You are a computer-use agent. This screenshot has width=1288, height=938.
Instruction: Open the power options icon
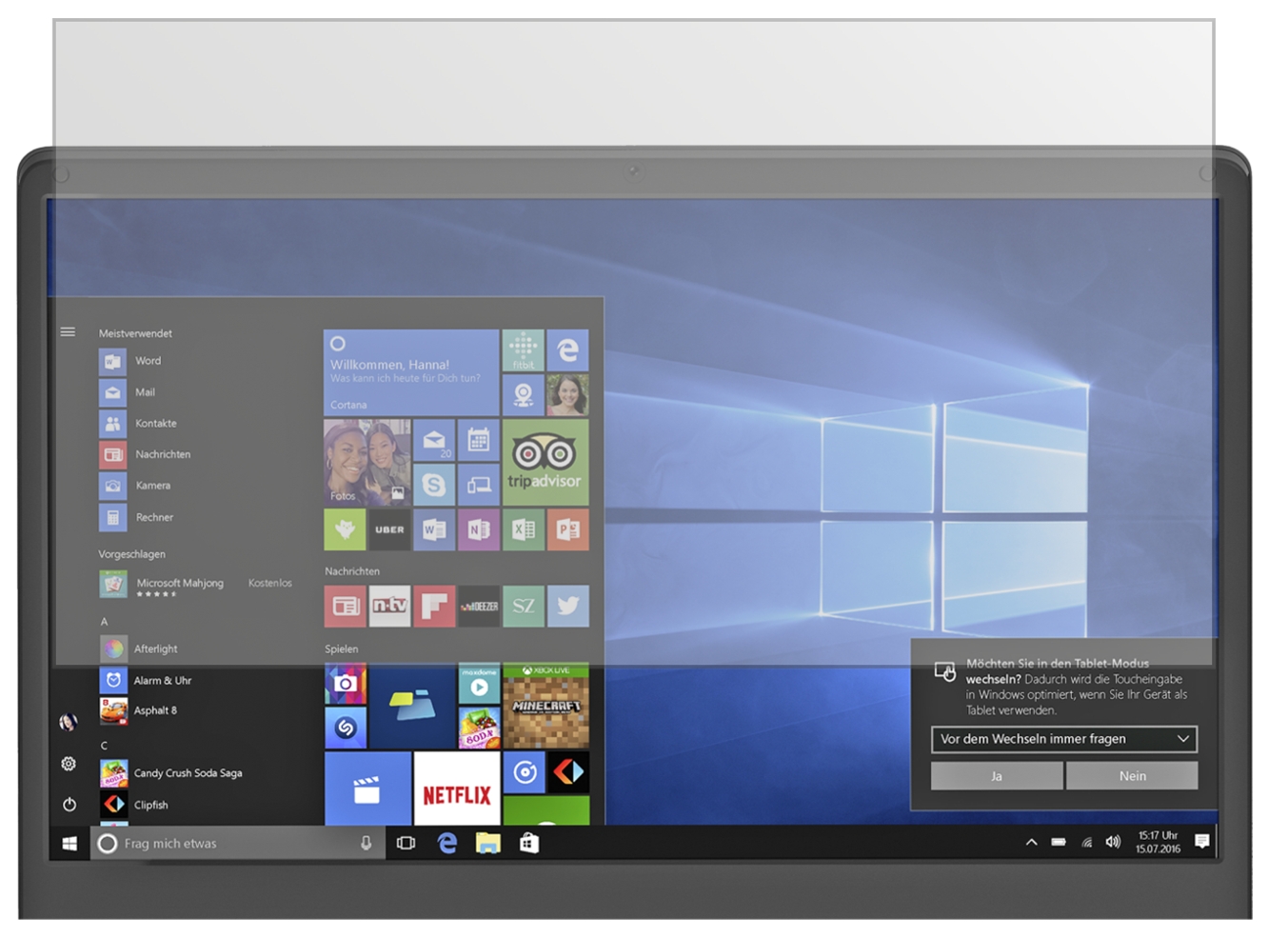[x=69, y=805]
